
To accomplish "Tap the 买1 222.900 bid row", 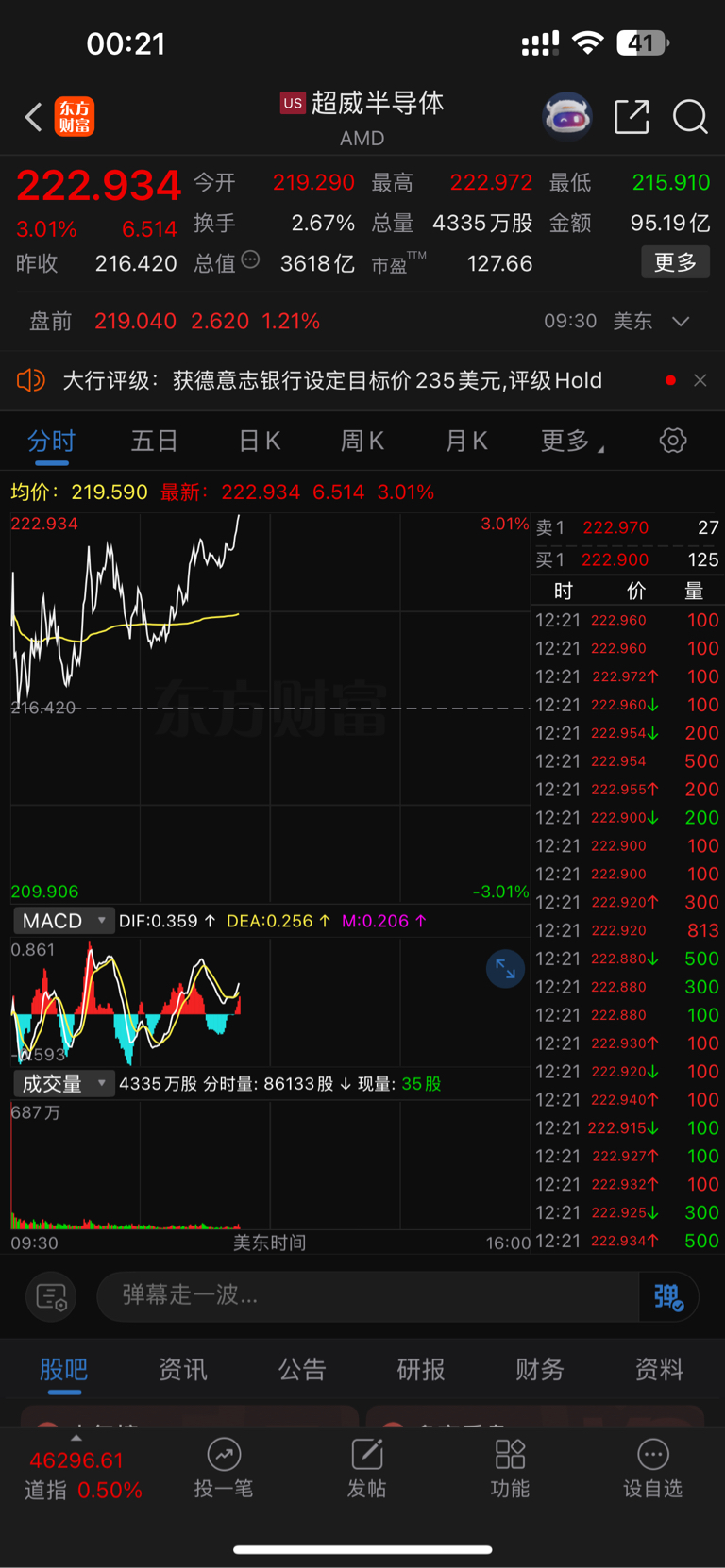I will tap(628, 559).
